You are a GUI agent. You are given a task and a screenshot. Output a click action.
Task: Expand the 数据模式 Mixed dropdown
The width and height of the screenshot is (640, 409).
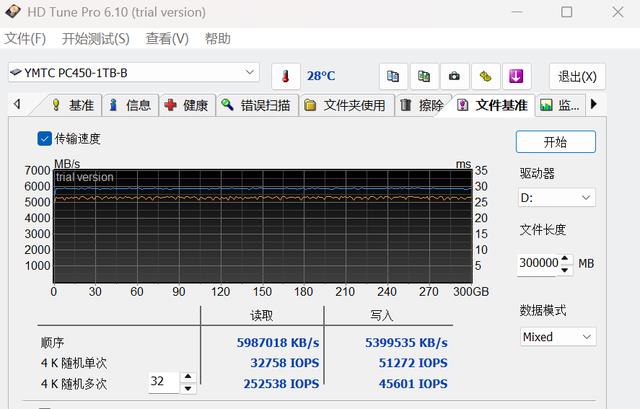(557, 337)
